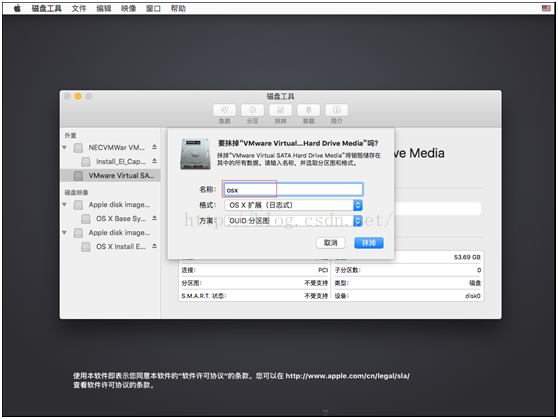
Task: Open the Apple menu
Action: coord(17,8)
